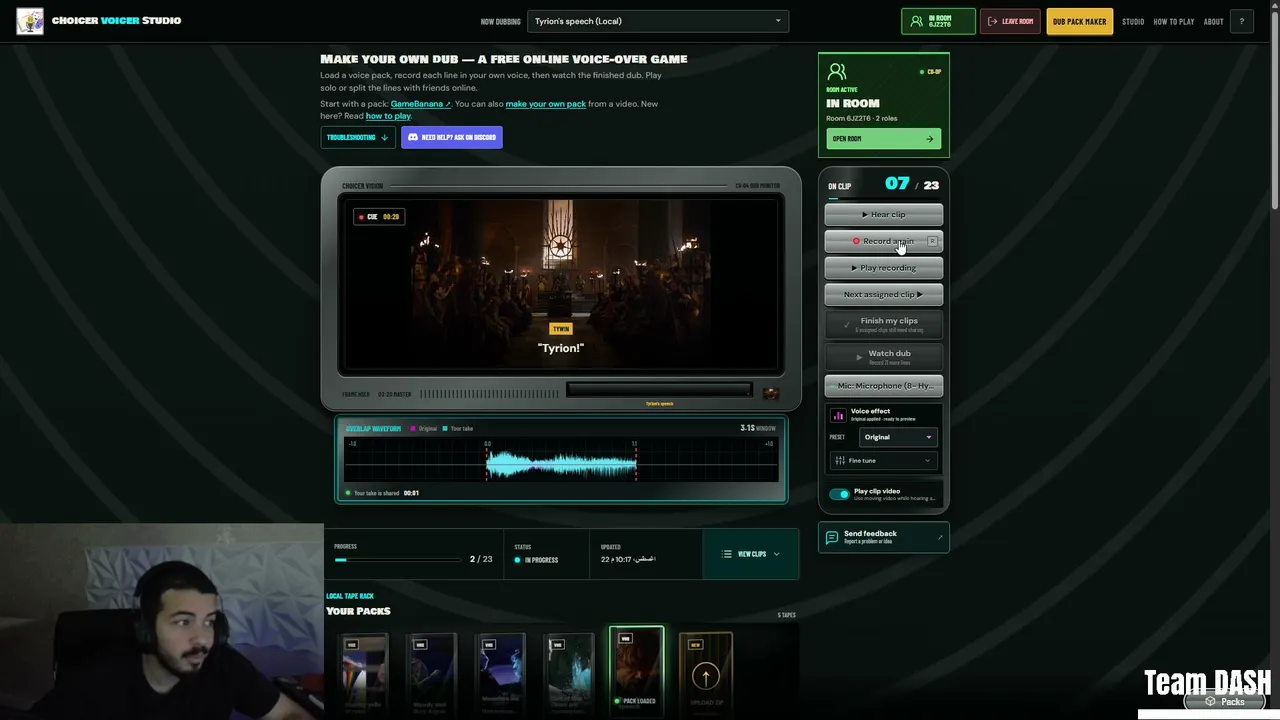This screenshot has height=720, width=1280.
Task: Open the Now Dubbing pack dropdown
Action: [658, 21]
